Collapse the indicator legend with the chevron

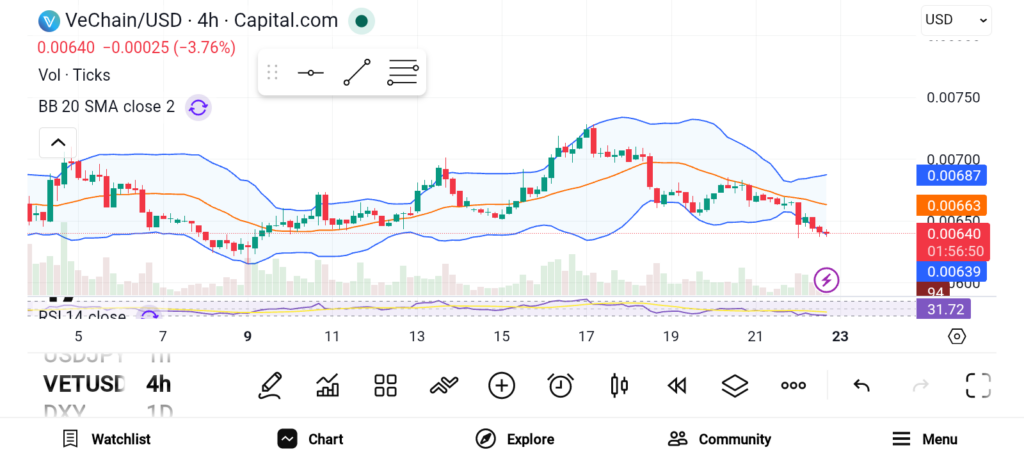point(58,143)
